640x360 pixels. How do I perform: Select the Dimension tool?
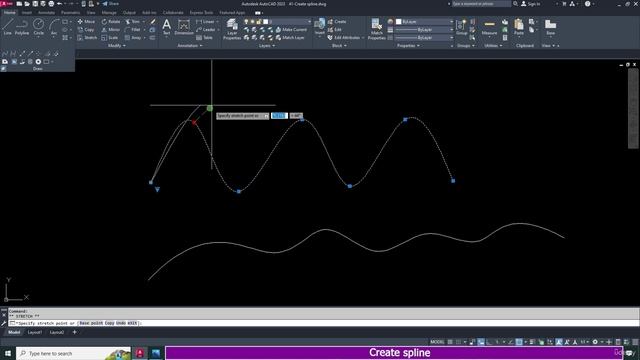[184, 27]
